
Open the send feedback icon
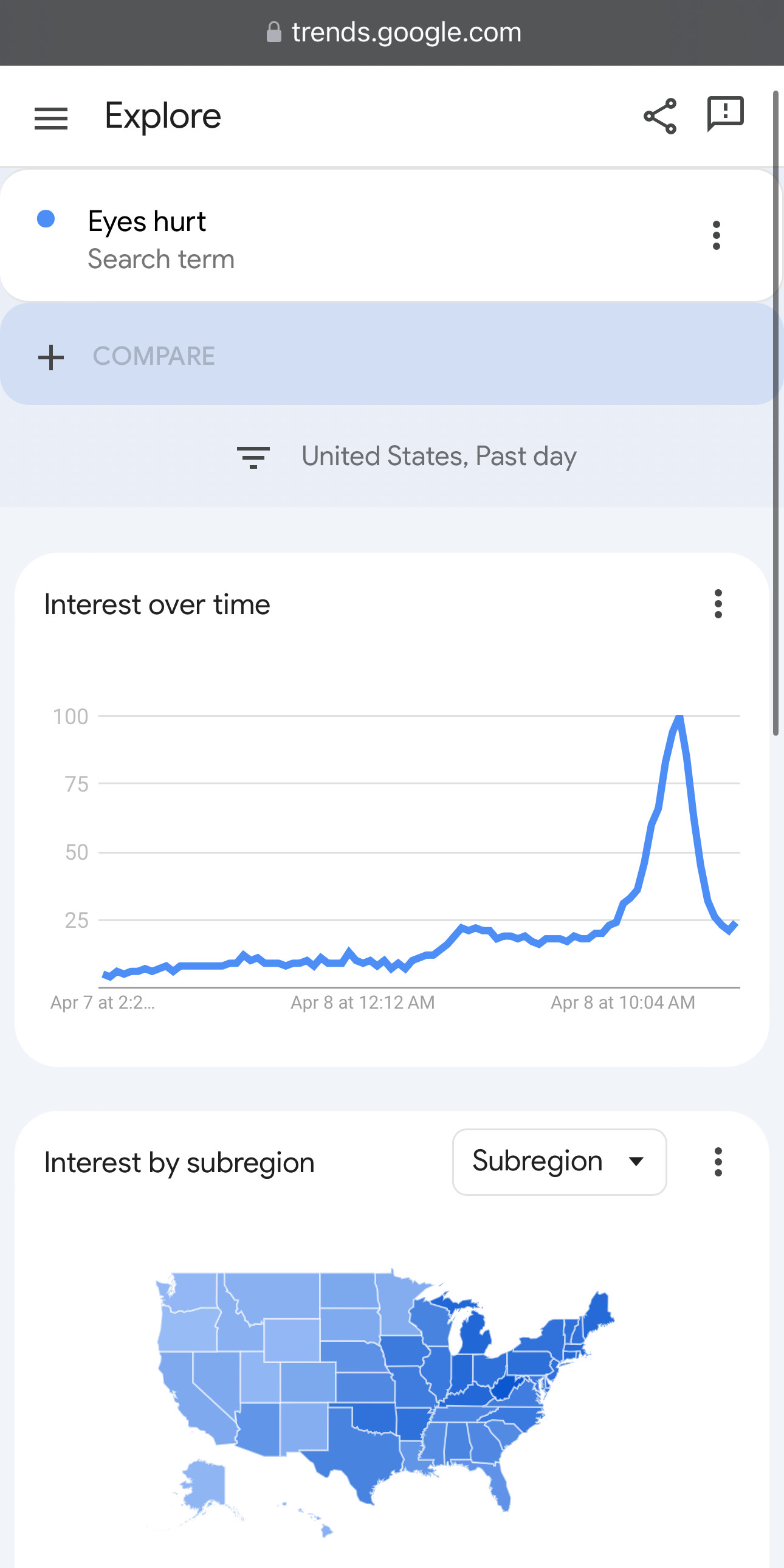pos(725,114)
